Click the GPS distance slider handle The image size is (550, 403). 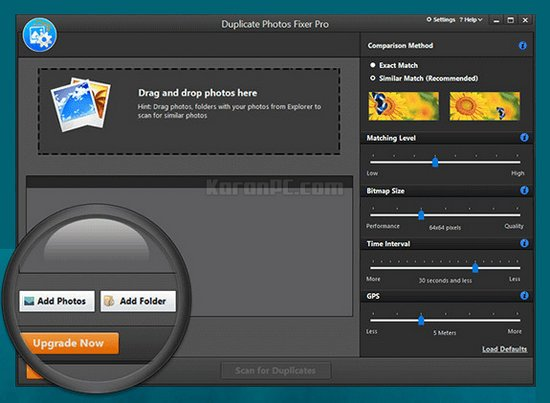tap(421, 320)
